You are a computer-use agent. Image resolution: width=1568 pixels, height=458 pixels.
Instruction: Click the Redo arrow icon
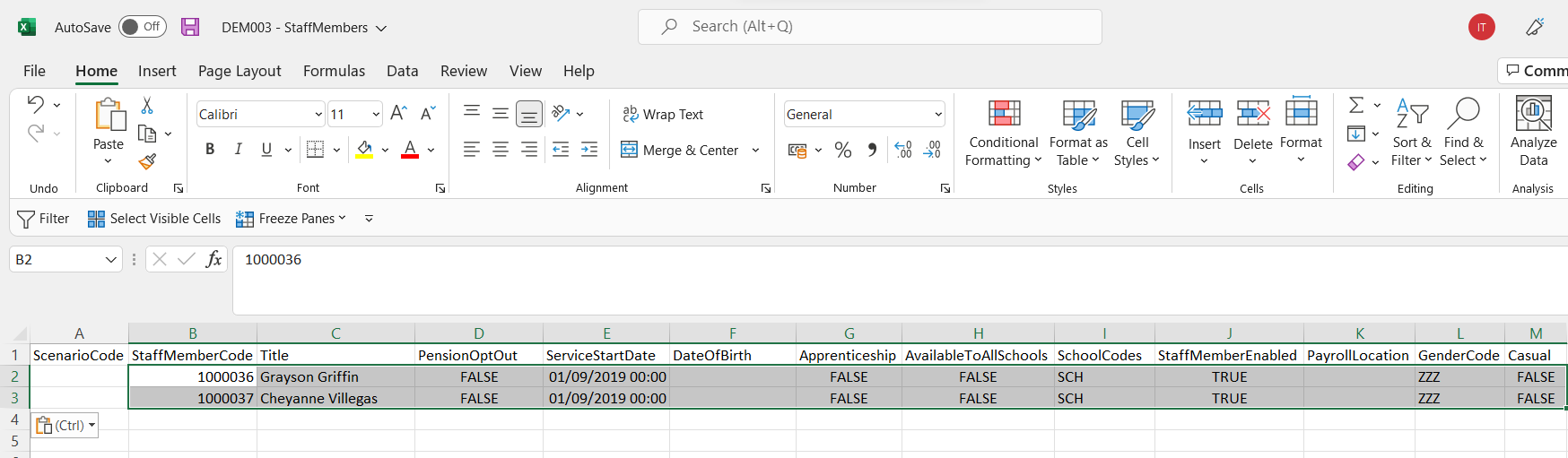tap(36, 134)
